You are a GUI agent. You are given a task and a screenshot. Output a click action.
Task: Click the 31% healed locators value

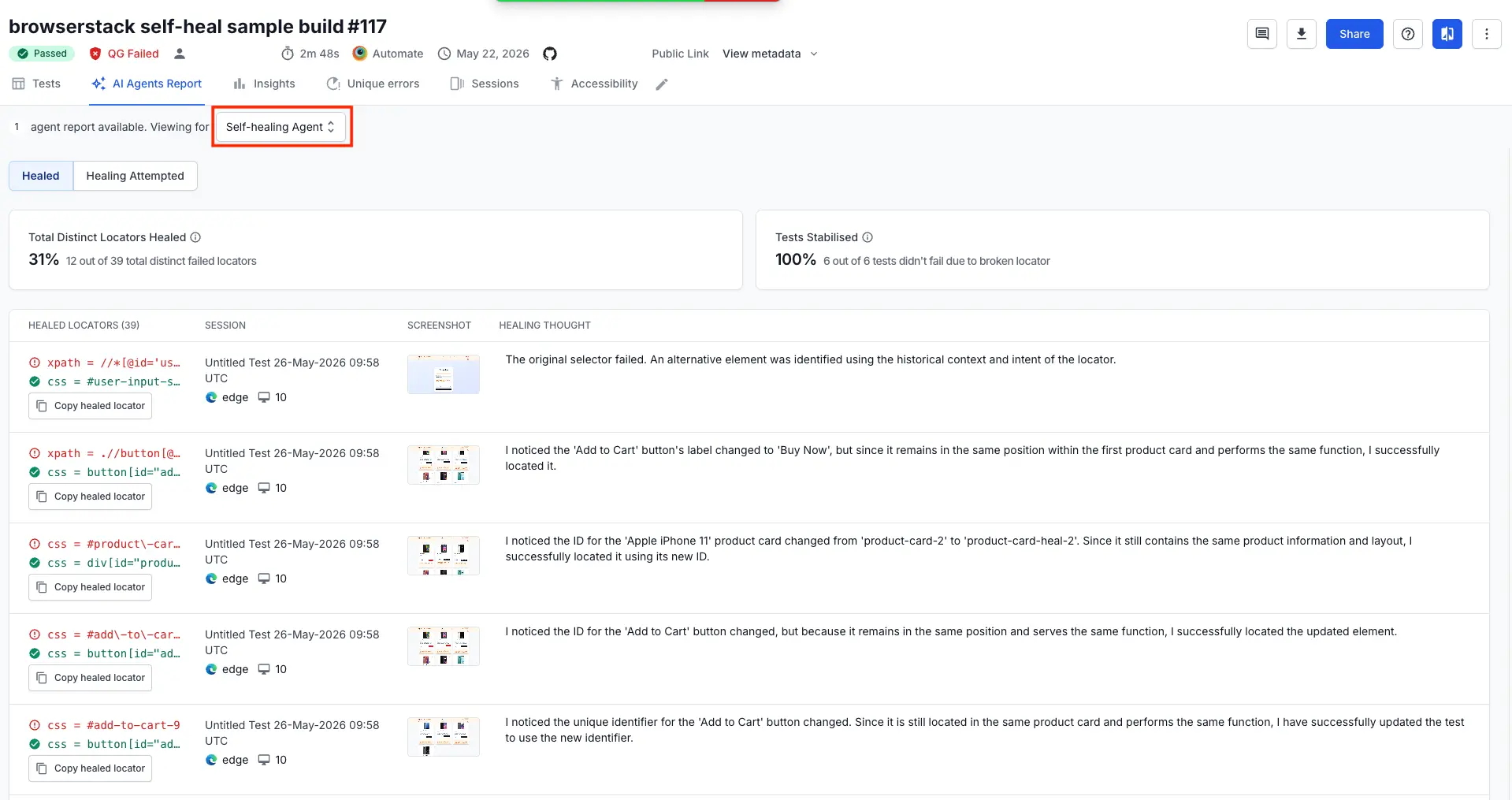44,259
